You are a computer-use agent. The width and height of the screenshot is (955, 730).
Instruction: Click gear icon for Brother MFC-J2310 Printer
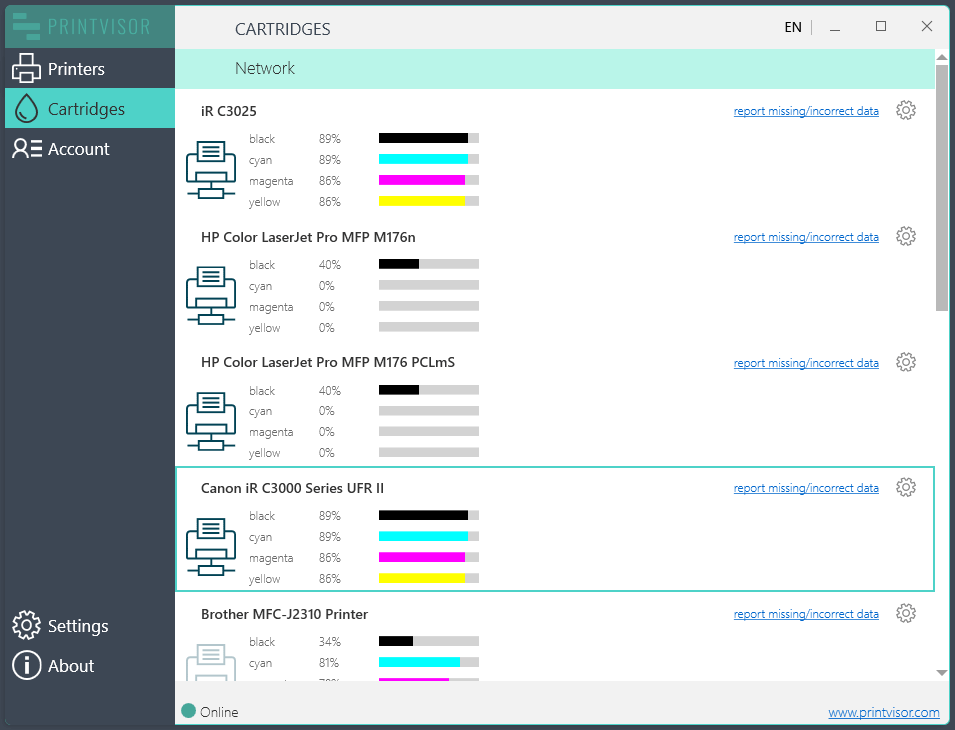tap(906, 613)
